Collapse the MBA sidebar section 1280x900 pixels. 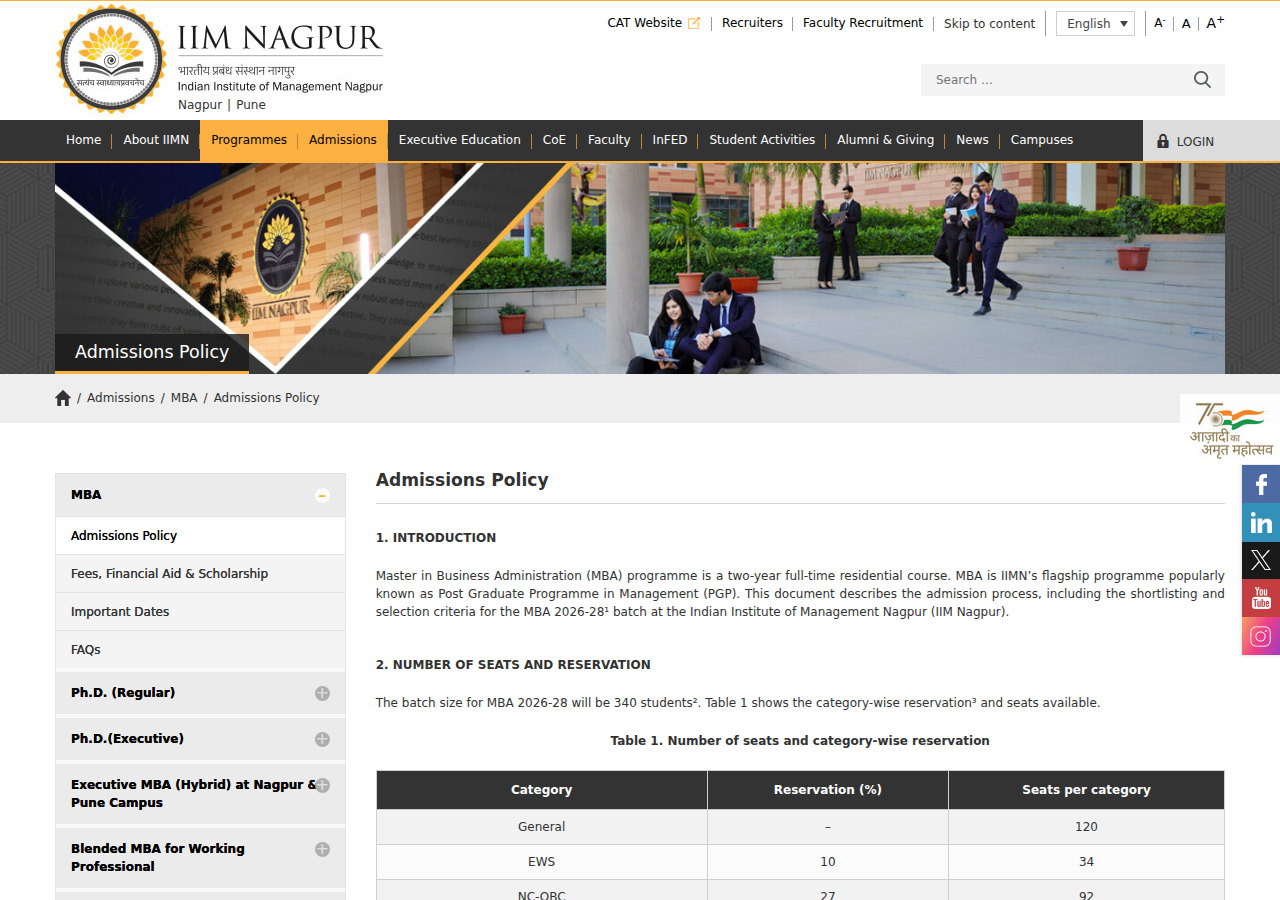[x=322, y=495]
